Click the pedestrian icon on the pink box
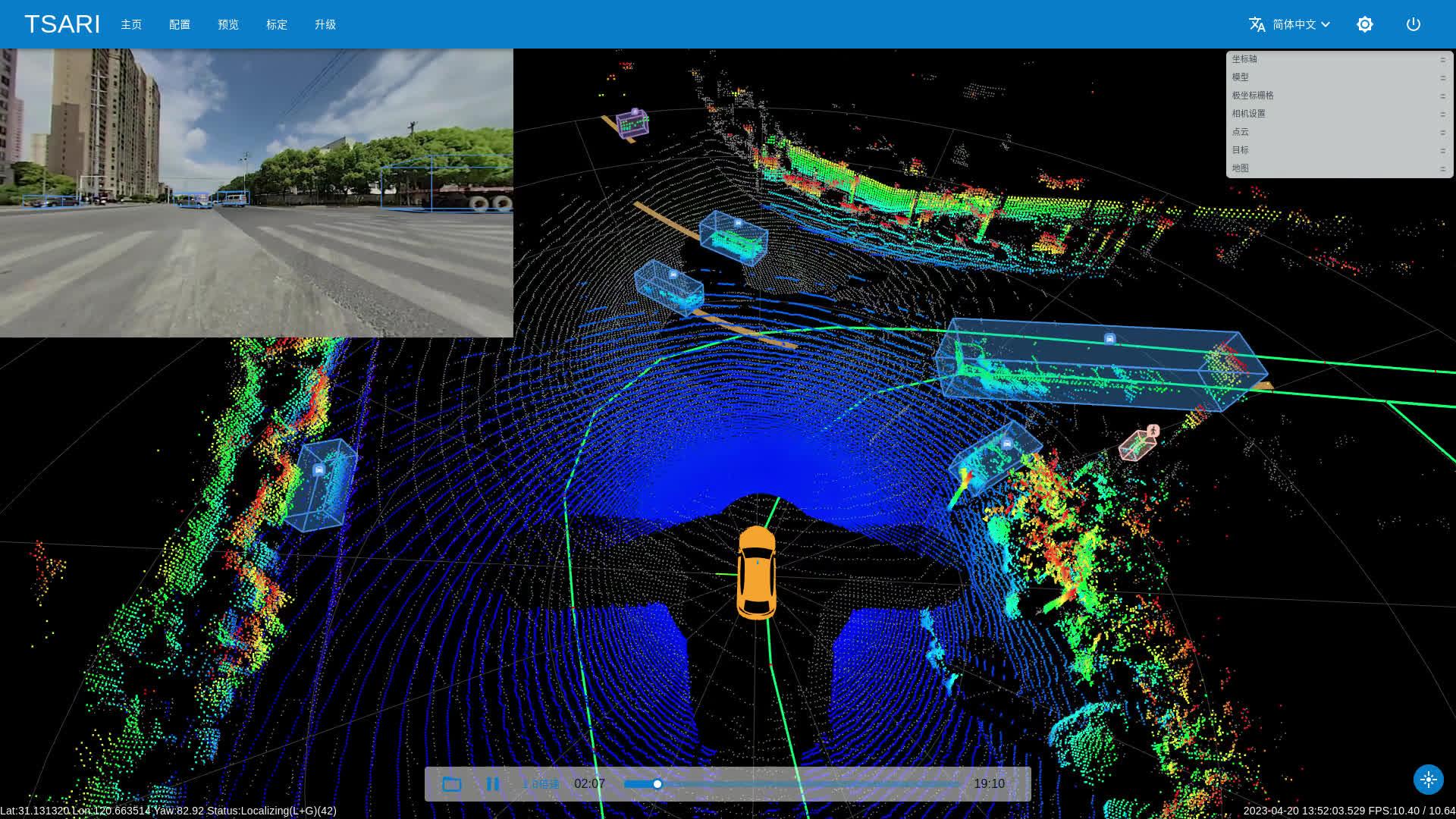This screenshot has width=1456, height=819. tap(1153, 431)
